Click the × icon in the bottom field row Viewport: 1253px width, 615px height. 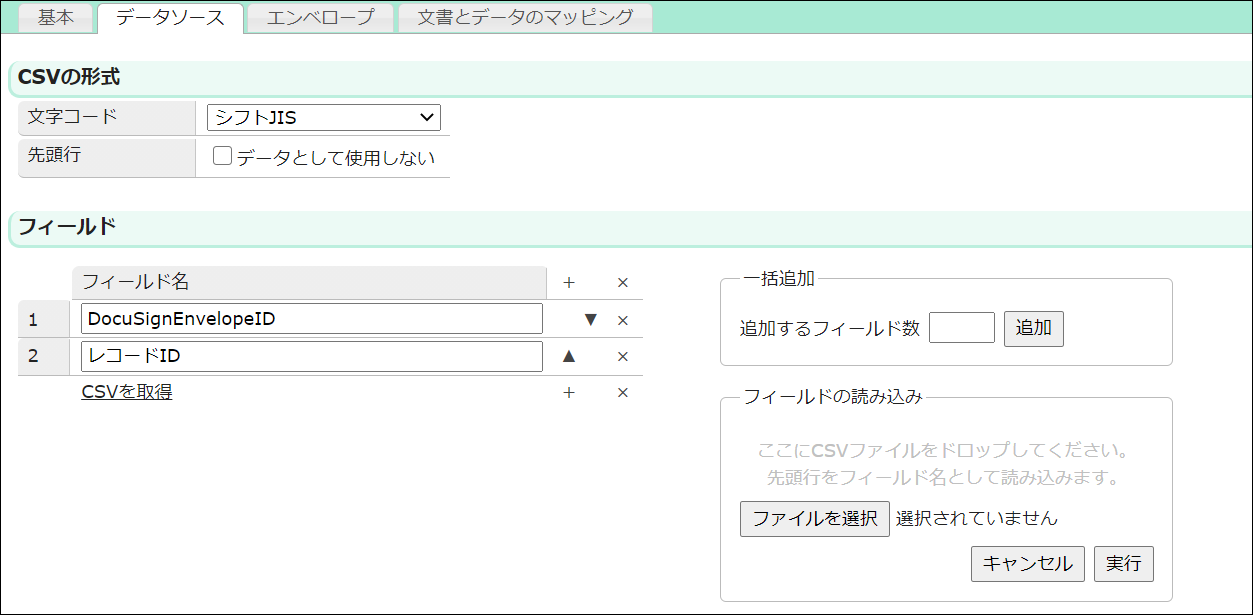point(622,392)
